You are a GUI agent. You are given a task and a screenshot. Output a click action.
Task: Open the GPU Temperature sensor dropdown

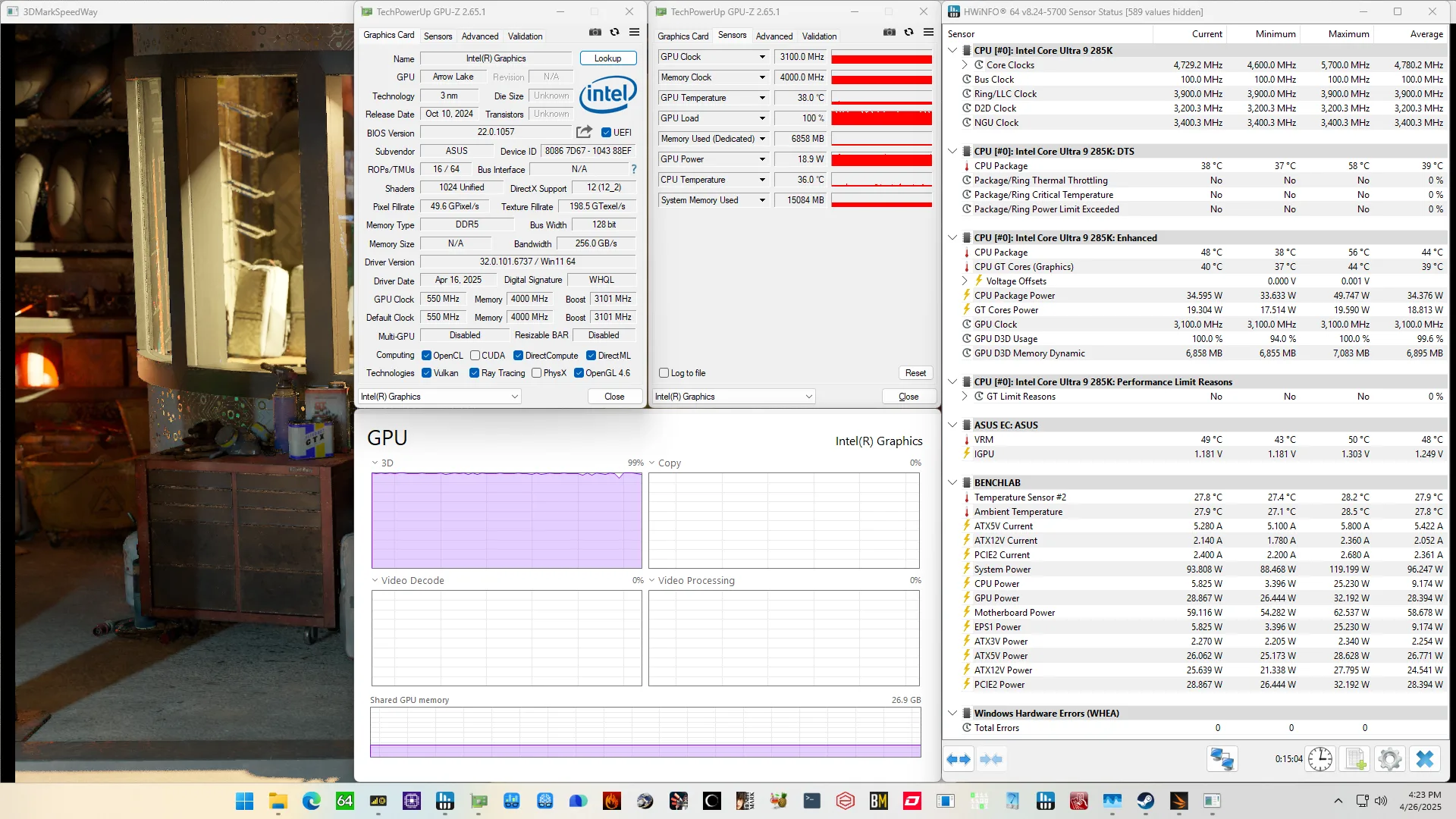(762, 98)
